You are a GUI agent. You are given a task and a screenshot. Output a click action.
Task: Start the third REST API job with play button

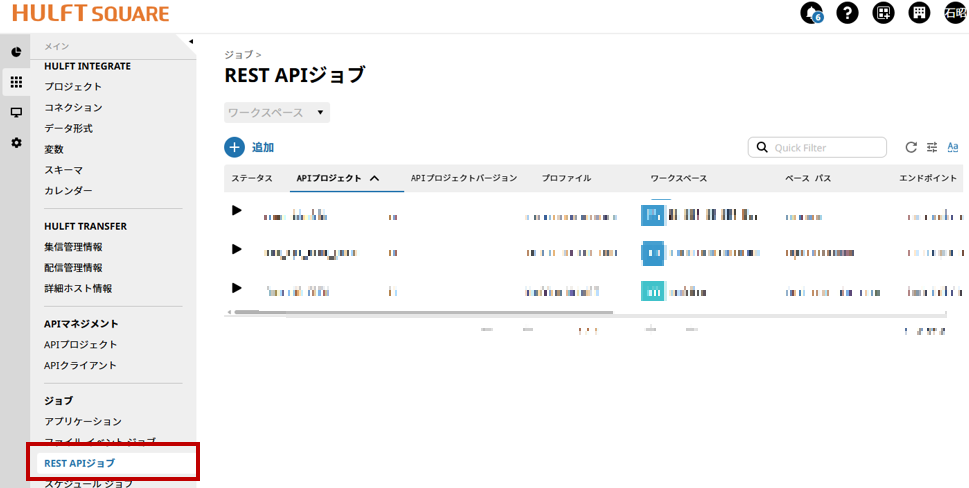pyautogui.click(x=237, y=288)
